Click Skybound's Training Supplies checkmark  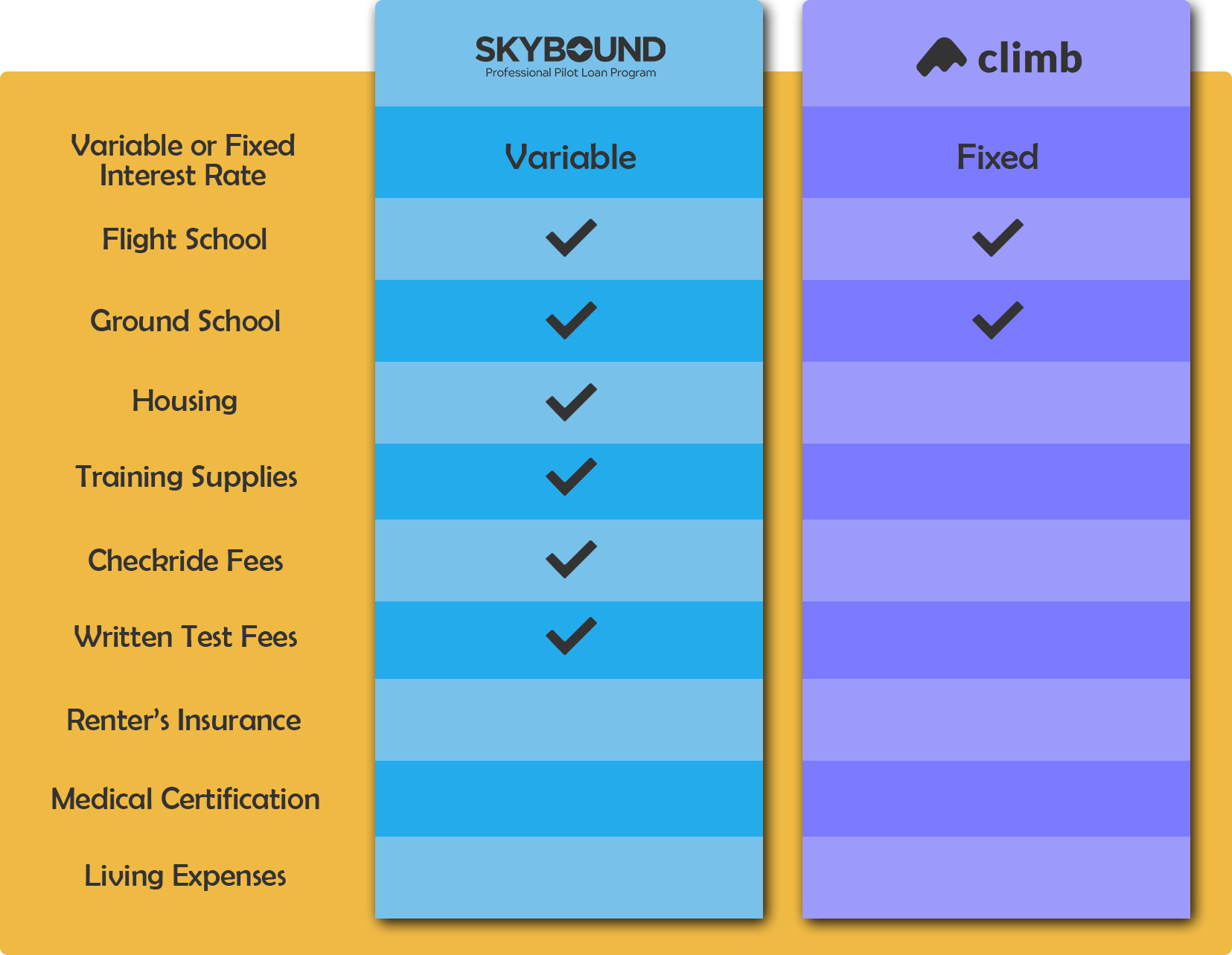(x=571, y=477)
